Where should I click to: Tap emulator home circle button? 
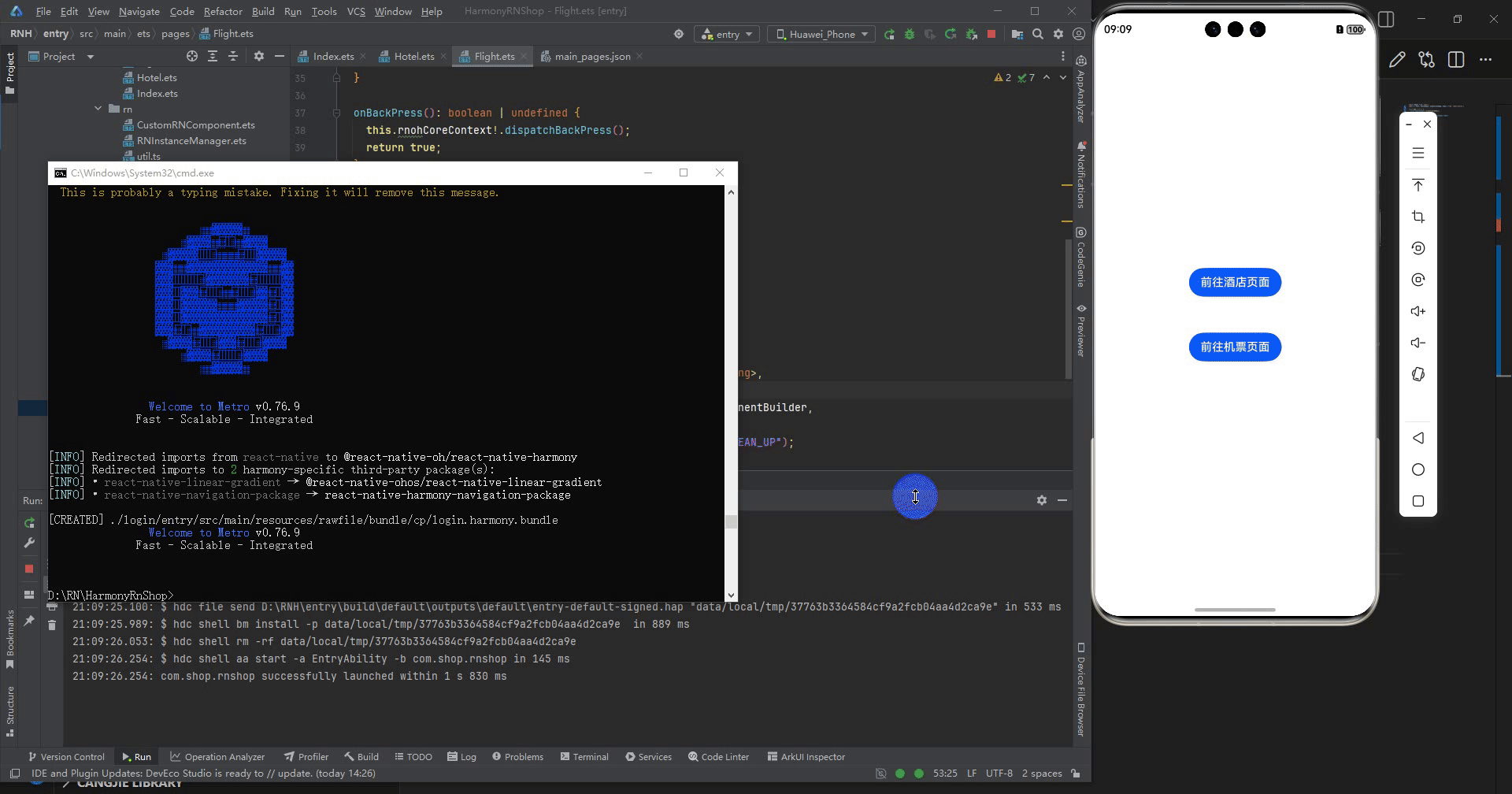[x=1418, y=469]
